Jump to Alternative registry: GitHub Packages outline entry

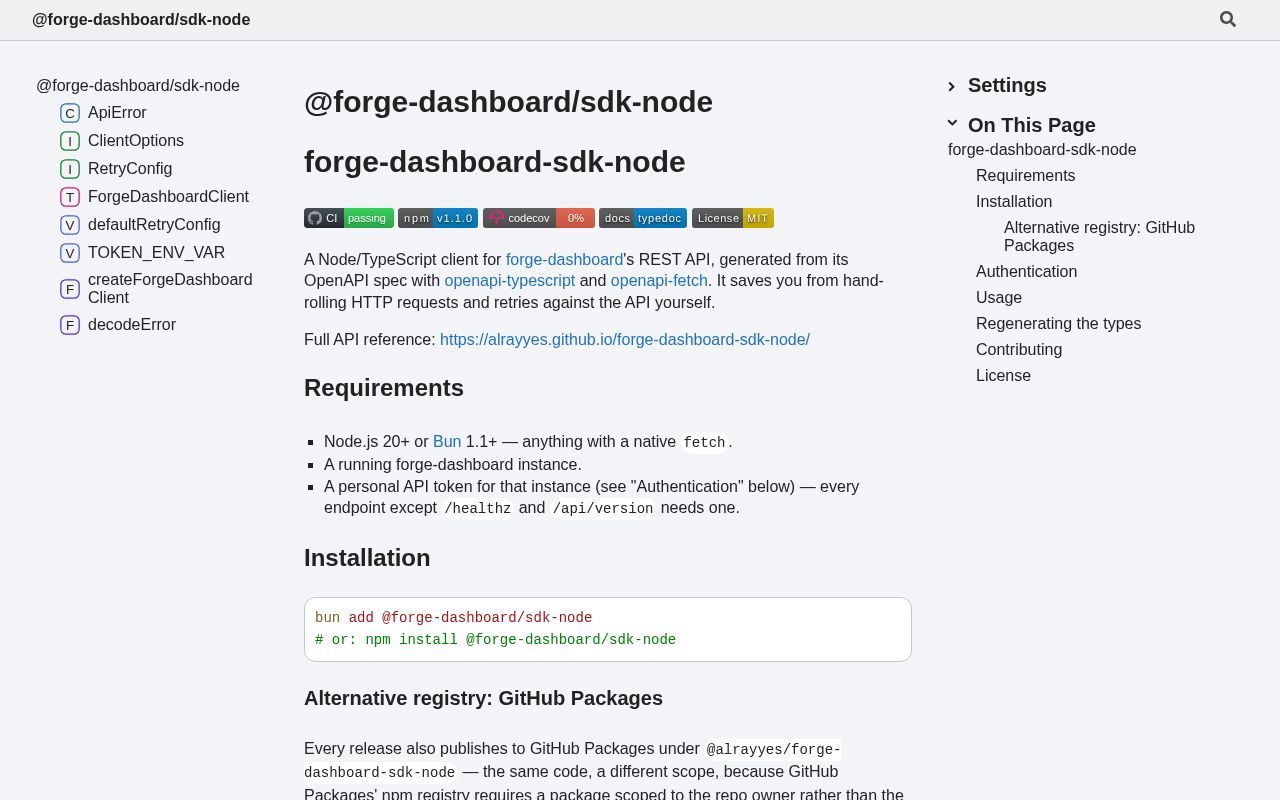[x=1099, y=237]
